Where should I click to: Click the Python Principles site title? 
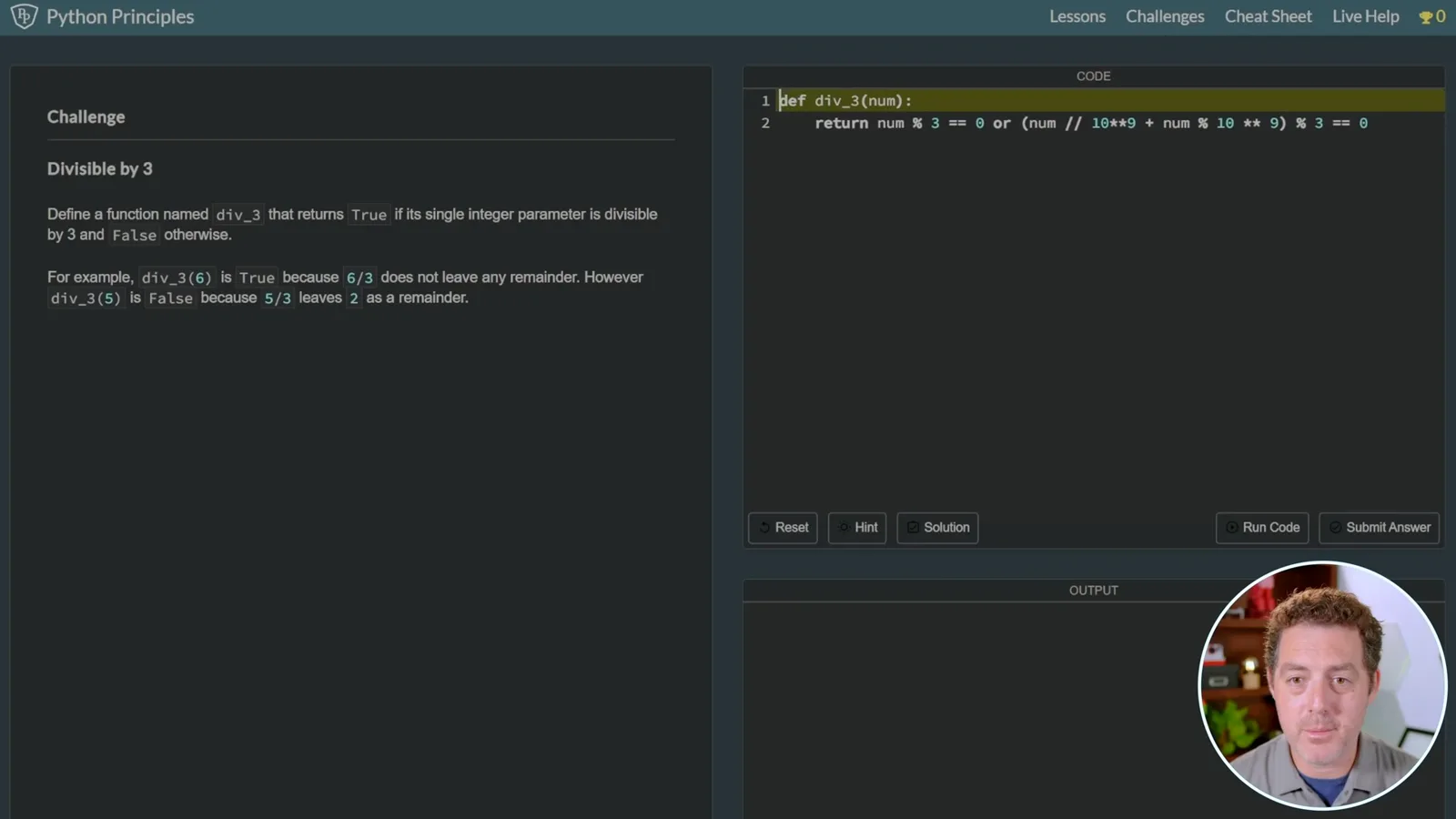[120, 16]
